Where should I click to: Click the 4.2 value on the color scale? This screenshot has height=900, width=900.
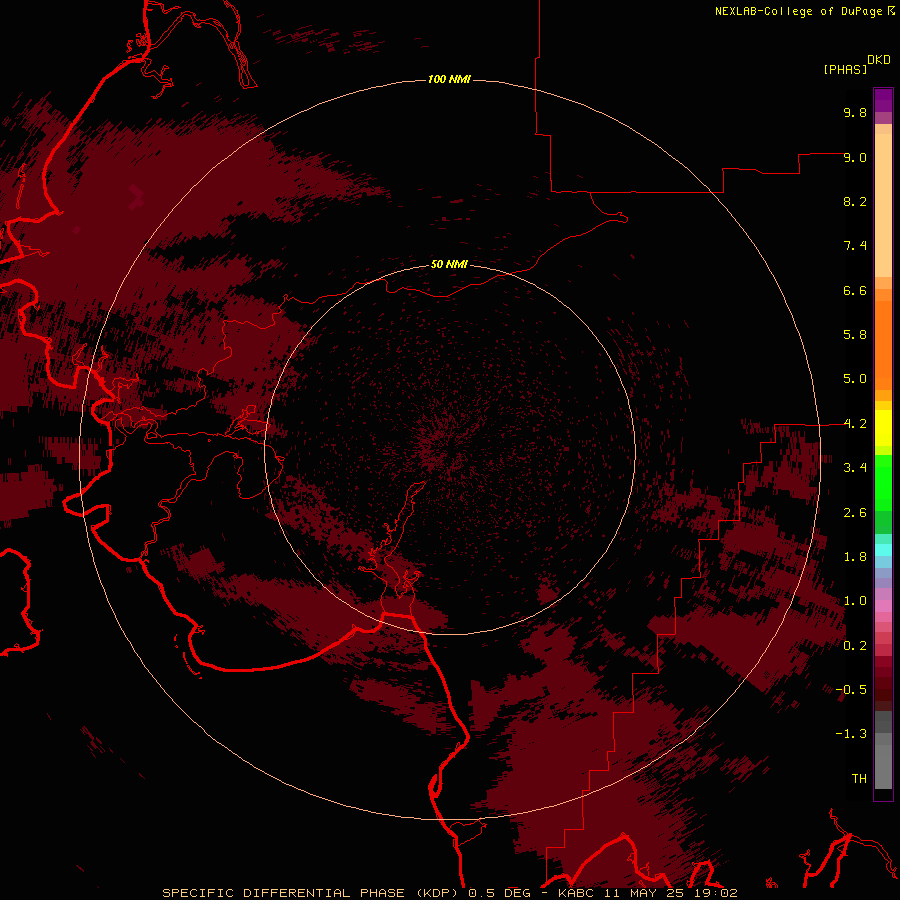click(855, 424)
